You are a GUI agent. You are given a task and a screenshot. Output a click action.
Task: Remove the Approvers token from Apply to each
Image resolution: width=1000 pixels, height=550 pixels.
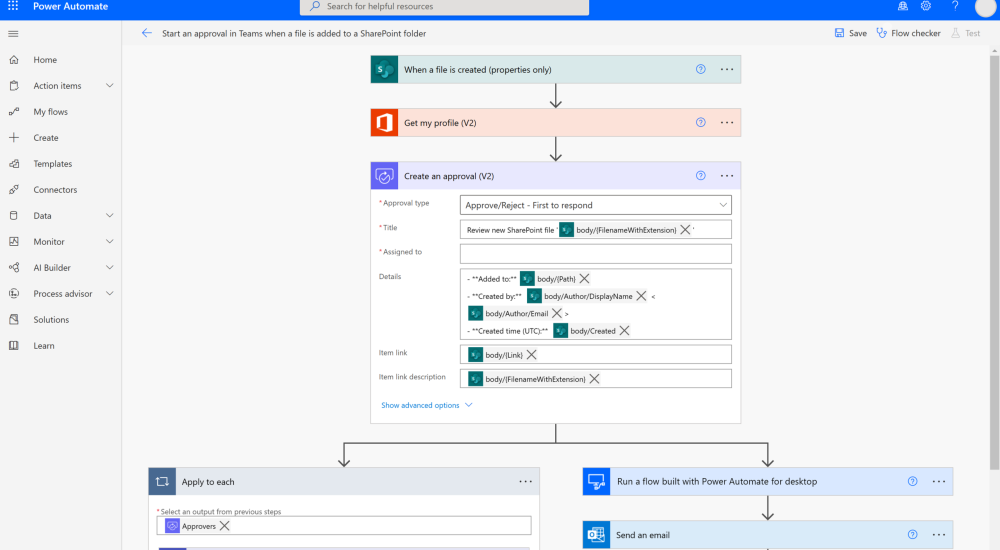click(x=224, y=526)
